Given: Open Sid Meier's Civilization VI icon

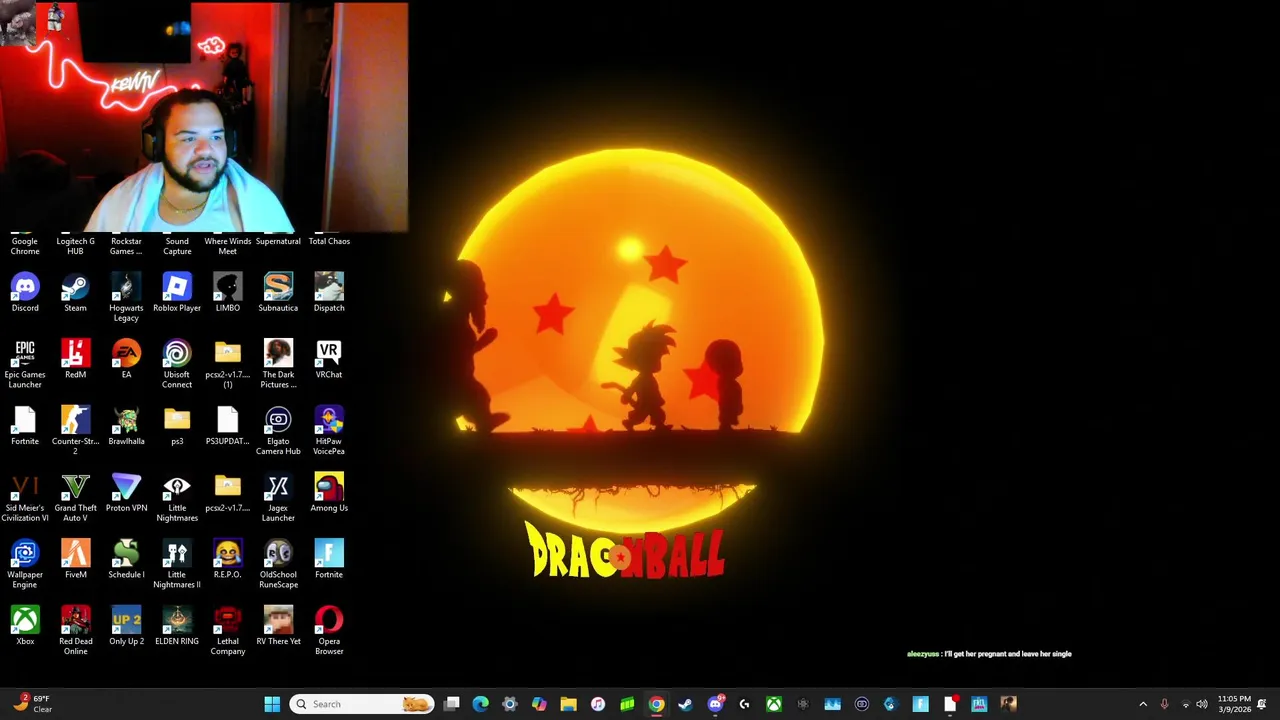Looking at the screenshot, I should (25, 498).
